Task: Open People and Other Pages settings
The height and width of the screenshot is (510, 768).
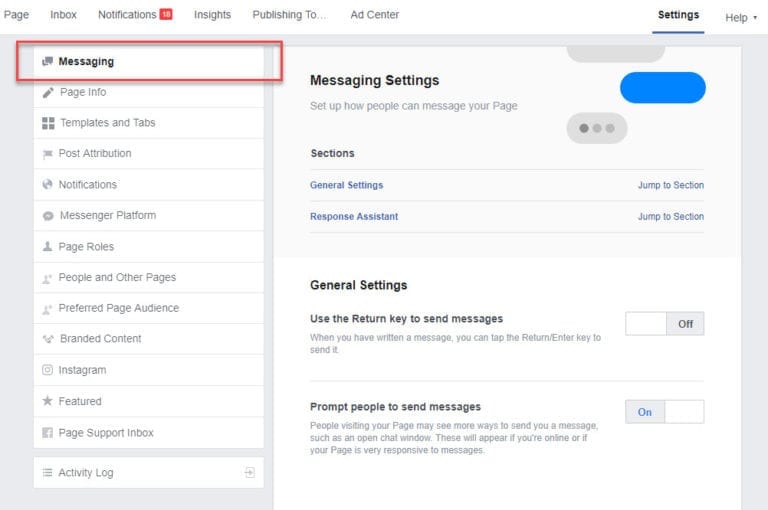Action: (149, 278)
